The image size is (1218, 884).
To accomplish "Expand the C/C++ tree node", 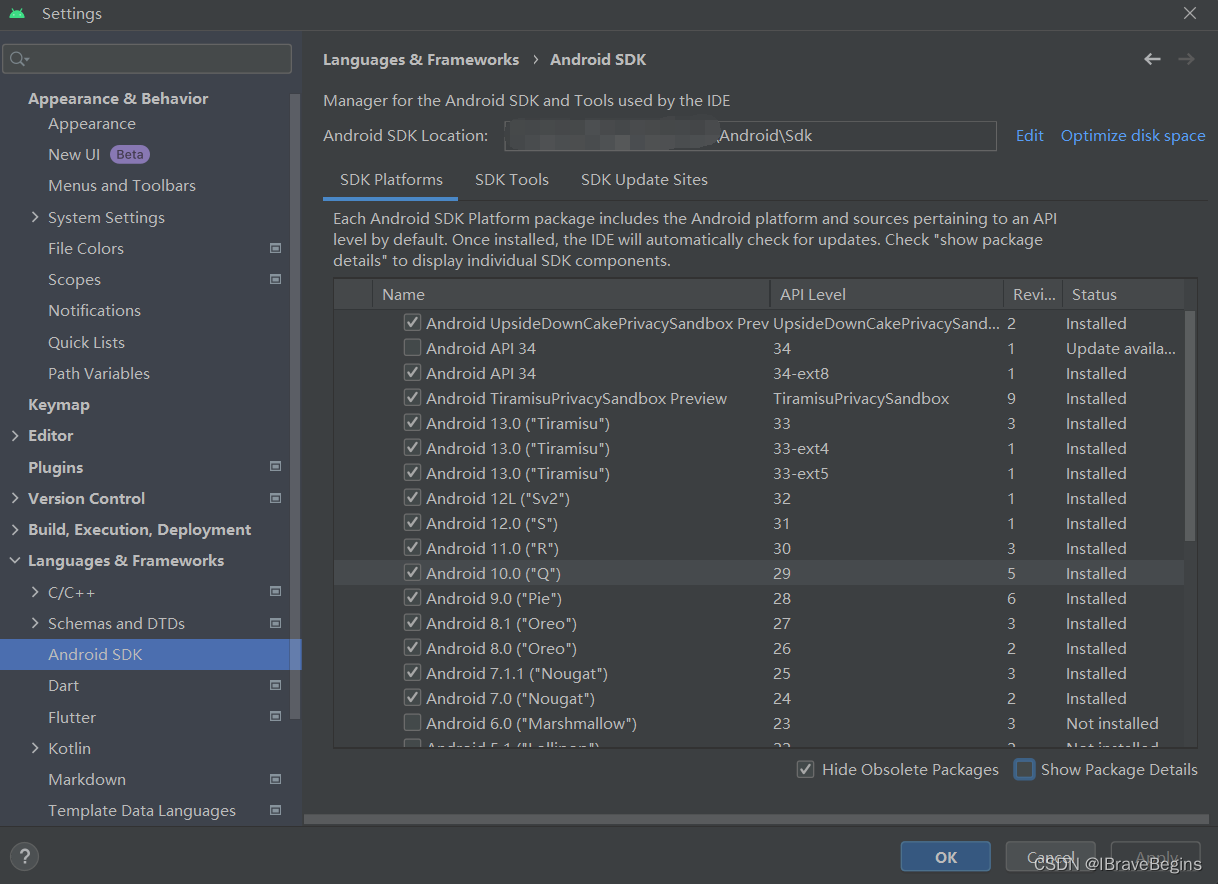I will [x=36, y=592].
